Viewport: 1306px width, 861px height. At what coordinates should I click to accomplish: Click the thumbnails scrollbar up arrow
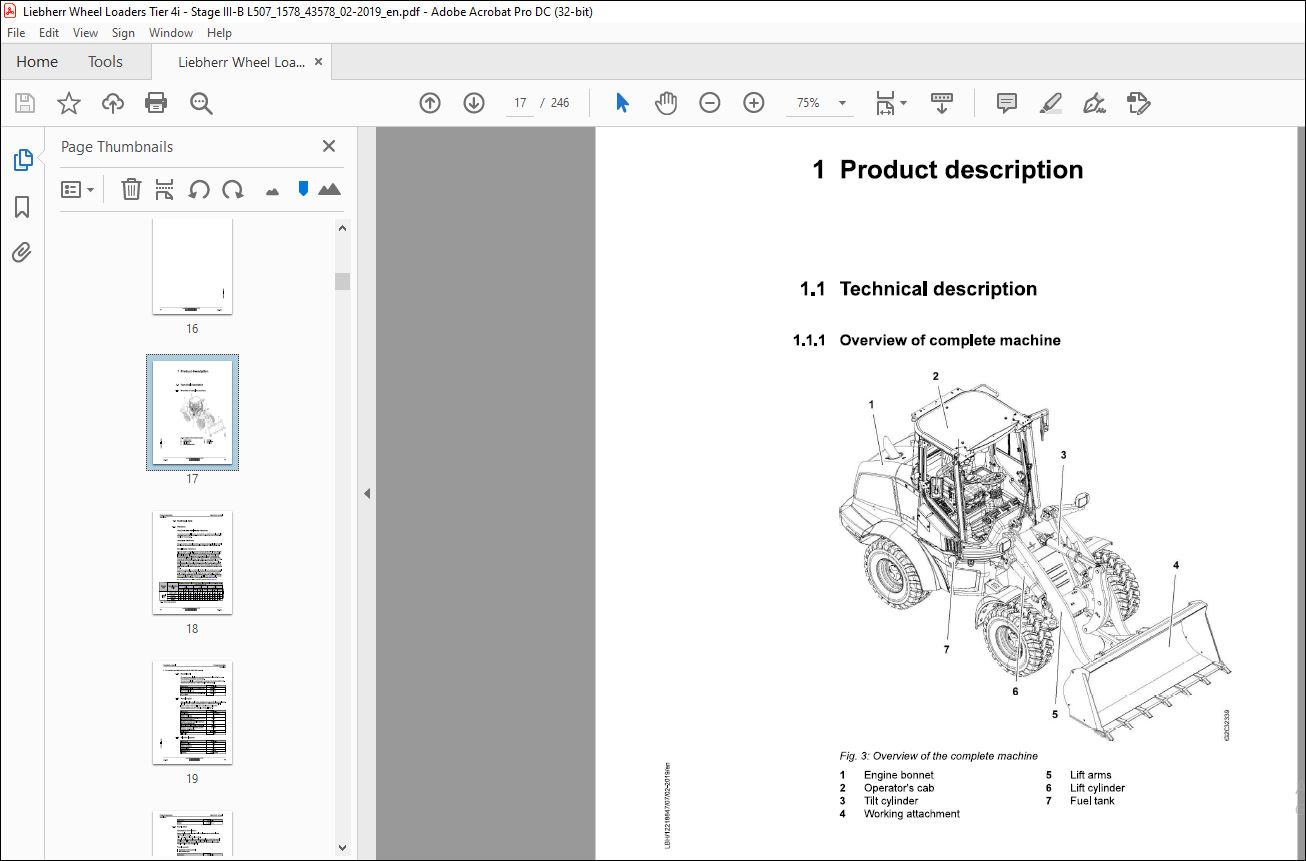tap(343, 228)
